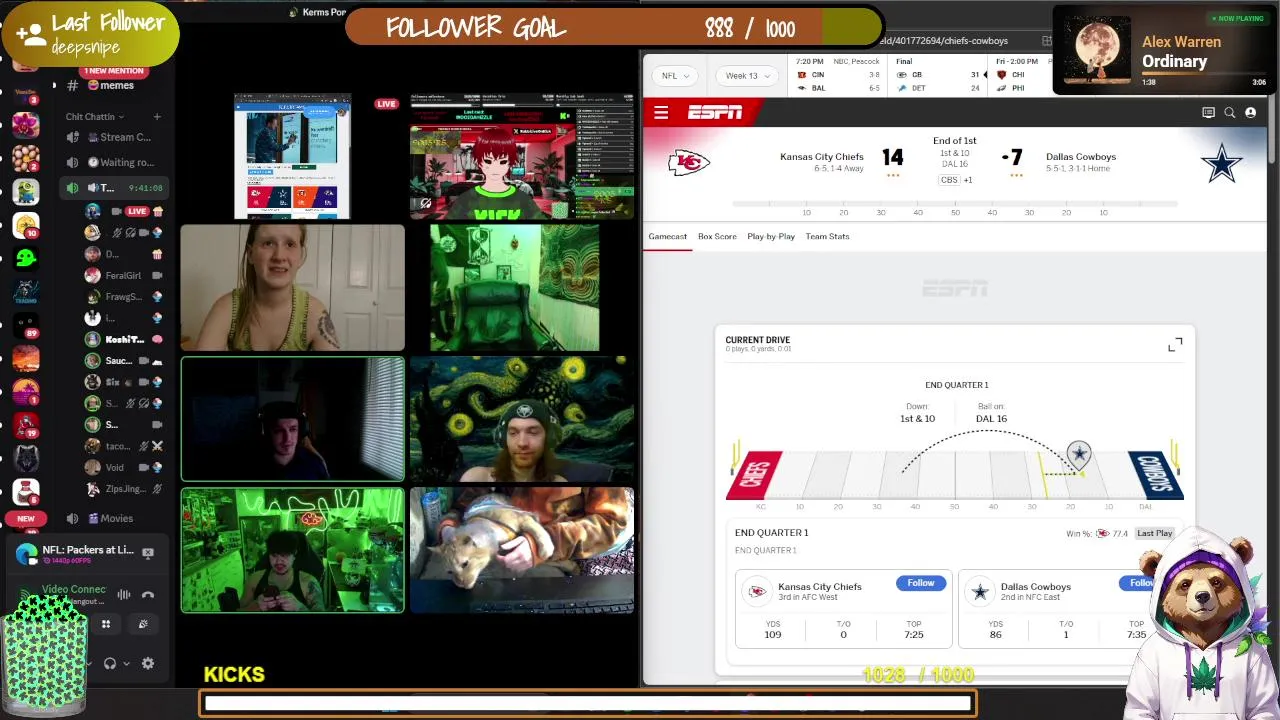Switch to the Gamecast tab
The height and width of the screenshot is (720, 1280).
[667, 237]
